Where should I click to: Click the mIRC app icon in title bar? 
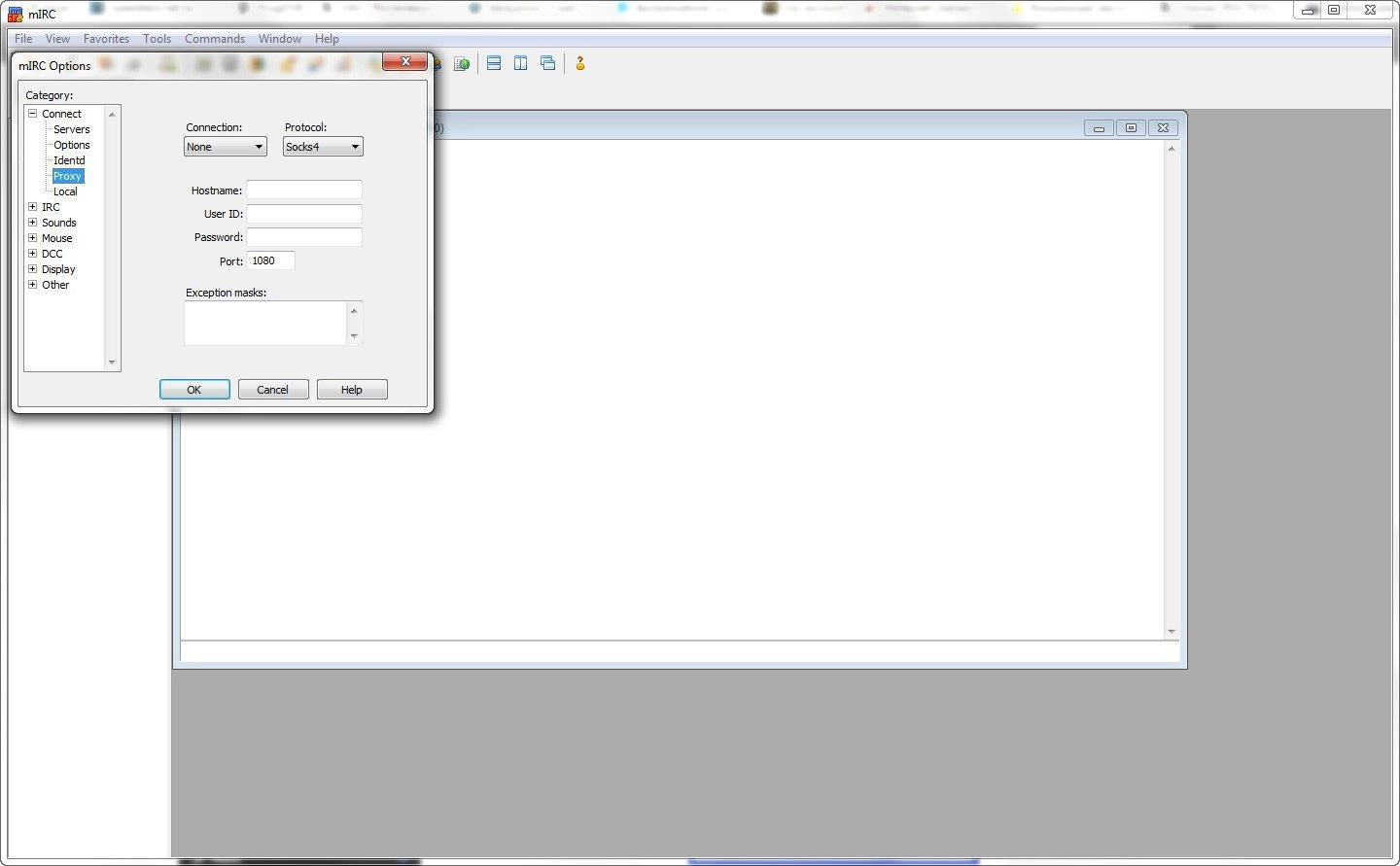[16, 14]
